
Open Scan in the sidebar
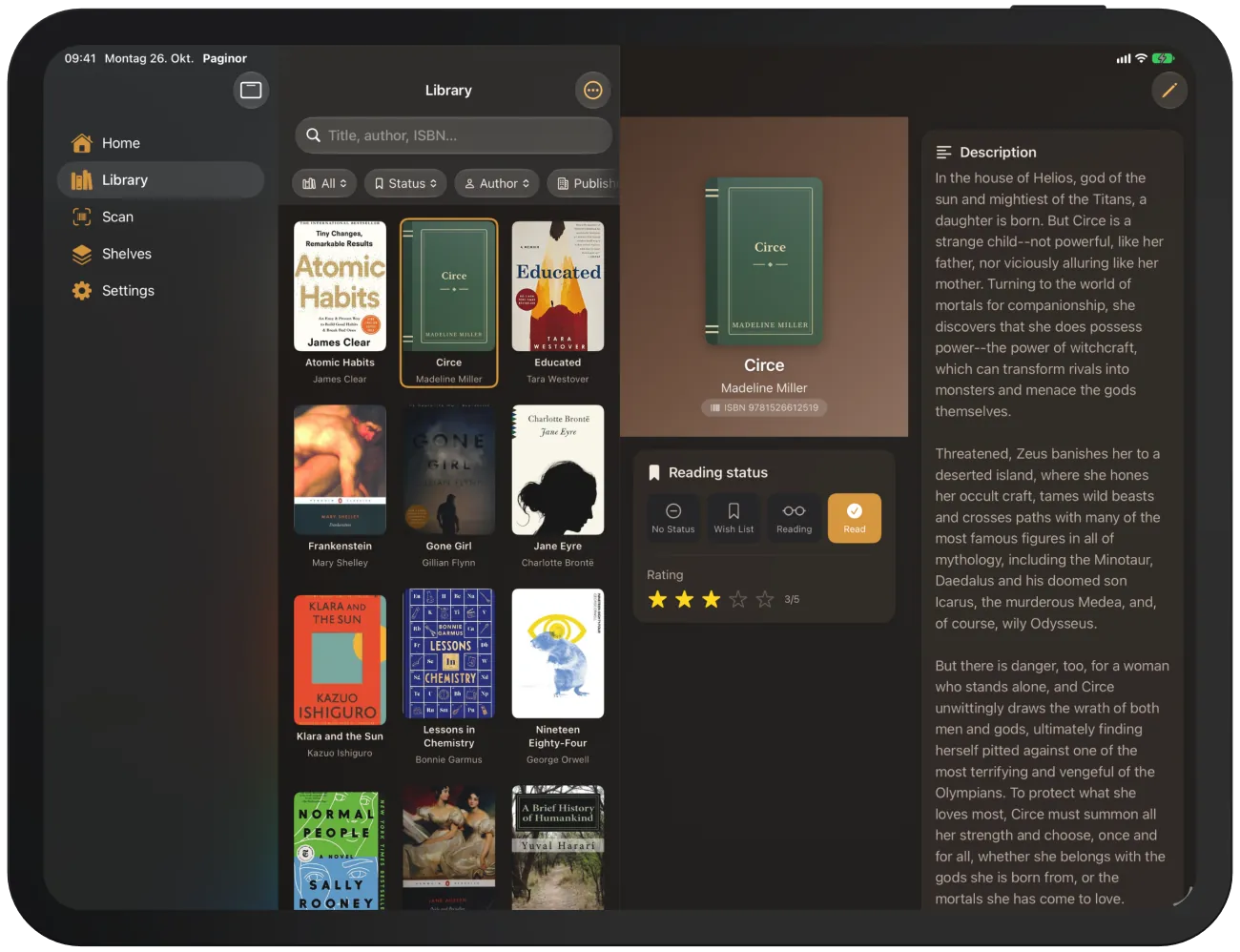point(160,217)
